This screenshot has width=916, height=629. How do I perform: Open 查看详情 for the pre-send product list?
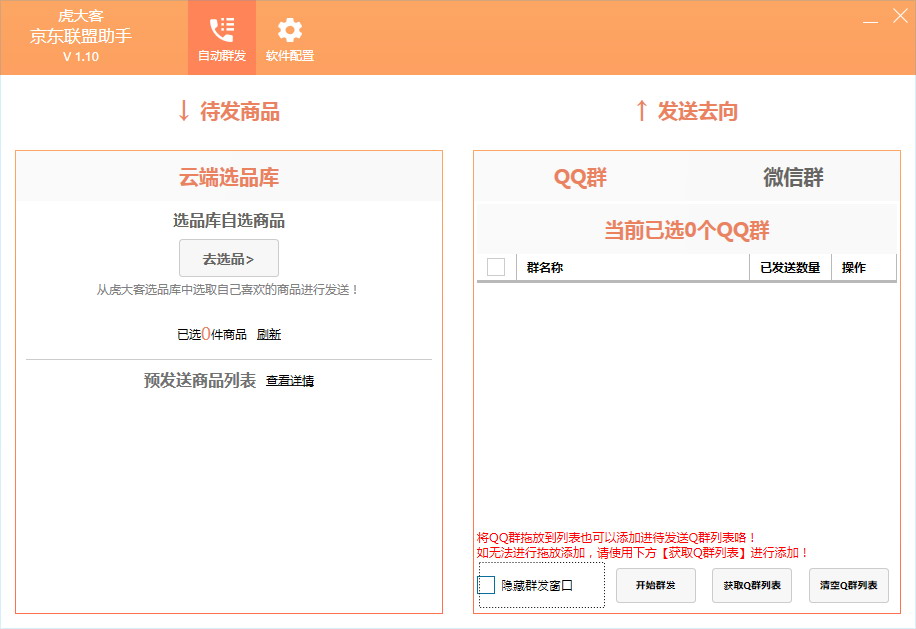[290, 381]
